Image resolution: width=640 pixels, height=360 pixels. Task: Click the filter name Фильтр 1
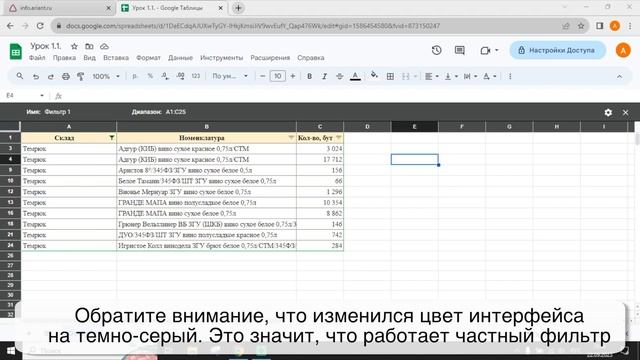click(58, 112)
